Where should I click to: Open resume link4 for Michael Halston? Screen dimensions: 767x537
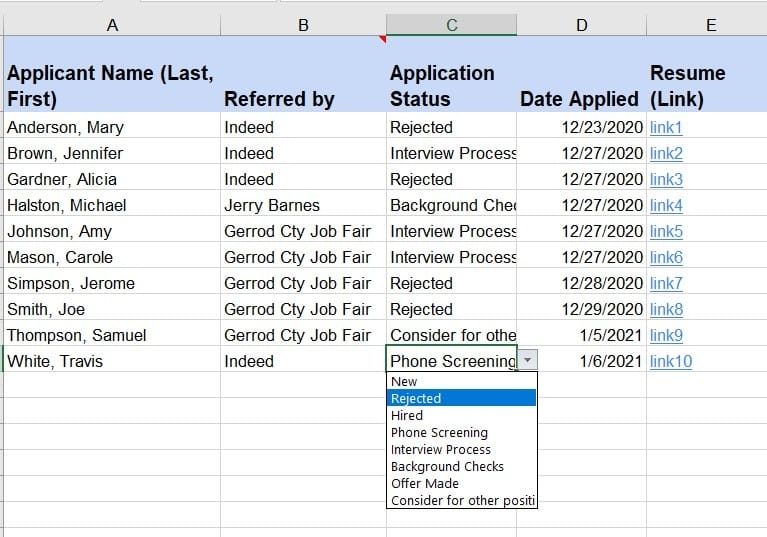click(666, 205)
